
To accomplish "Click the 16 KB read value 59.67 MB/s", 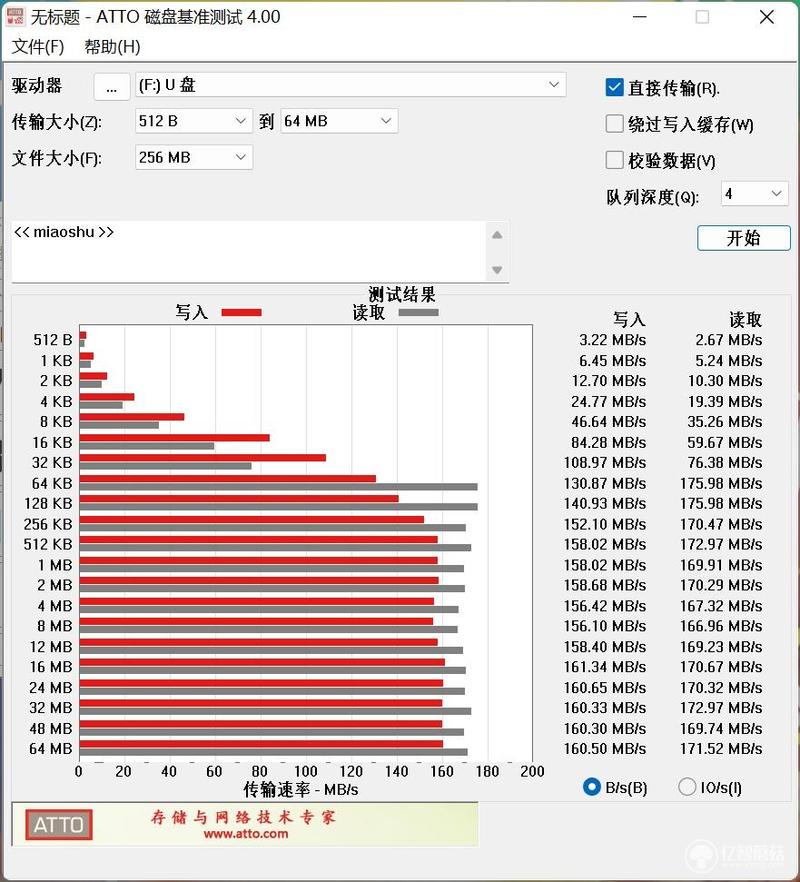I will (725, 443).
